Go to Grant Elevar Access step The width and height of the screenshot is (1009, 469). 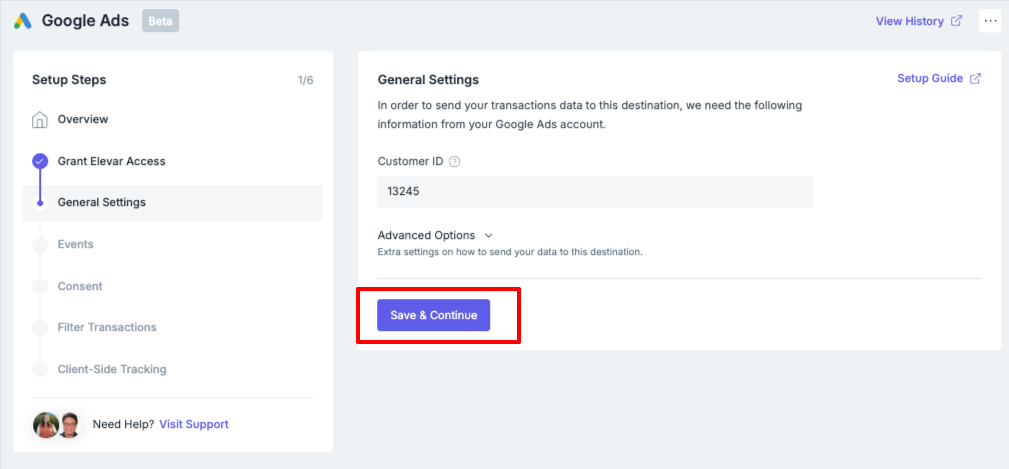pyautogui.click(x=111, y=161)
